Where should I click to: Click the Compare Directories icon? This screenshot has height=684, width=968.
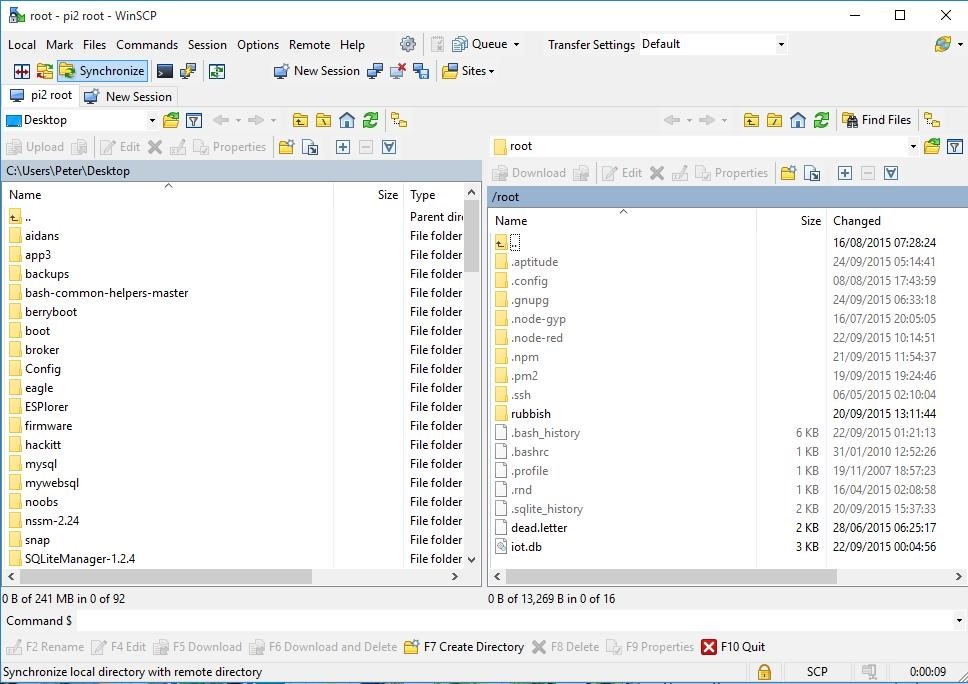click(x=21, y=71)
